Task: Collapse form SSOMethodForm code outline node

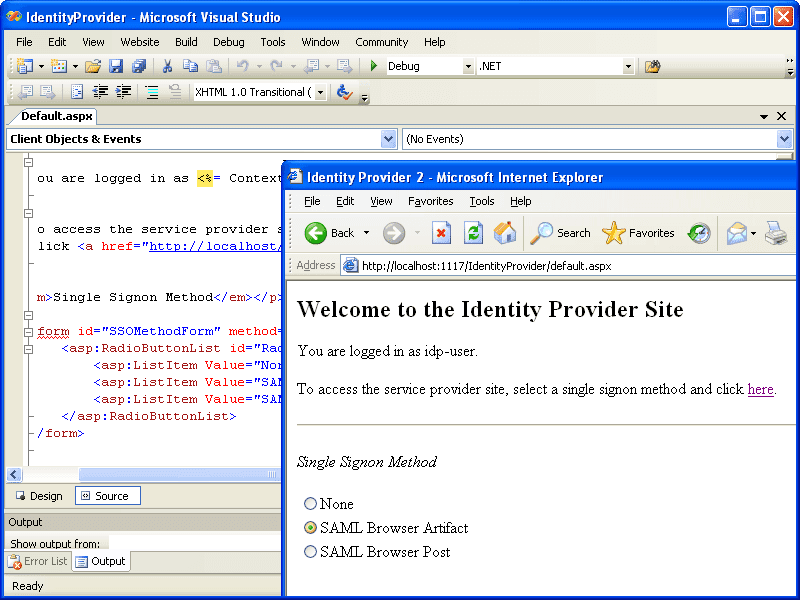Action: pos(29,332)
